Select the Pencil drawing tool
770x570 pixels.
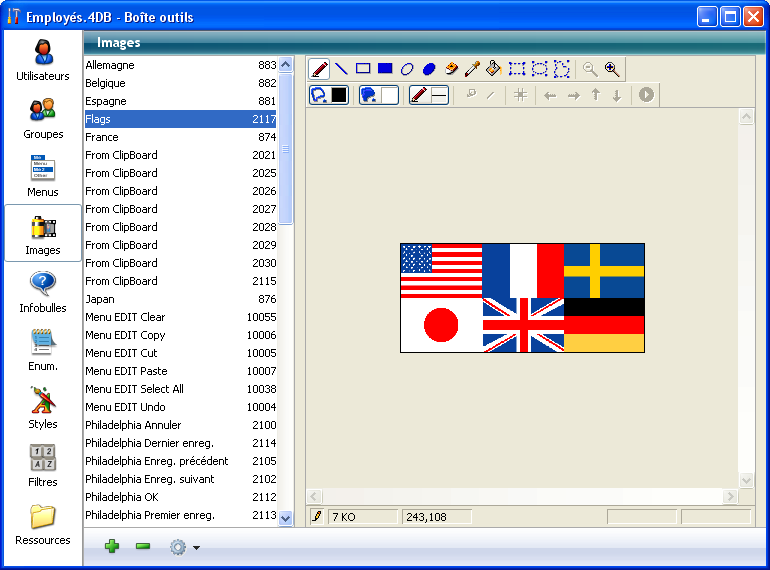pyautogui.click(x=320, y=69)
